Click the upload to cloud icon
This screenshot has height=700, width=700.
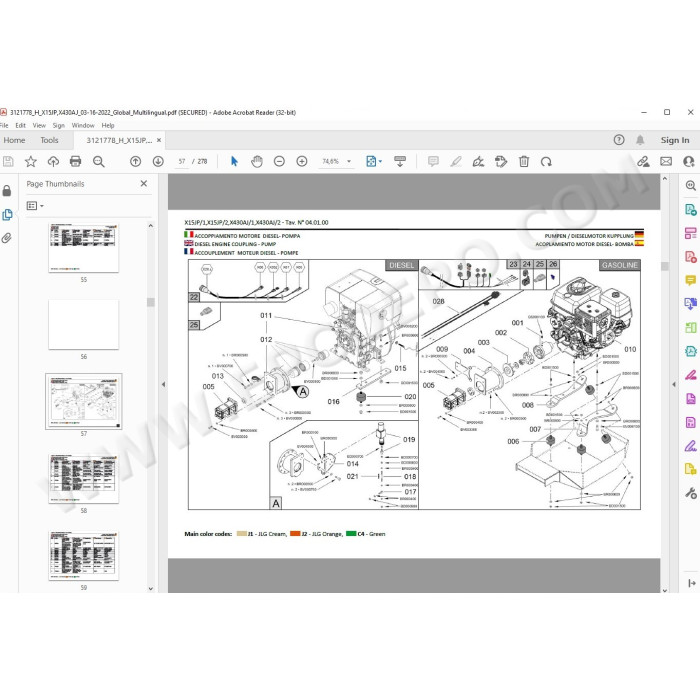[x=53, y=161]
